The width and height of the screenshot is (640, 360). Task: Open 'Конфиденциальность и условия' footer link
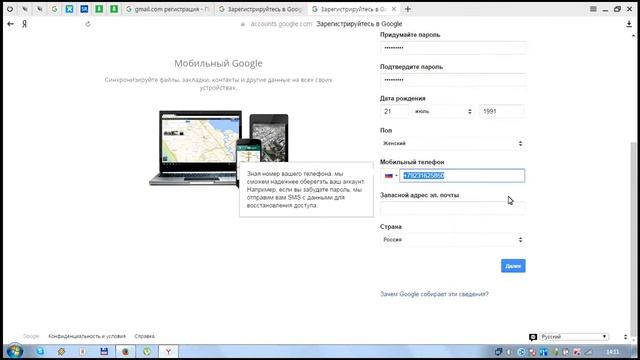87,336
